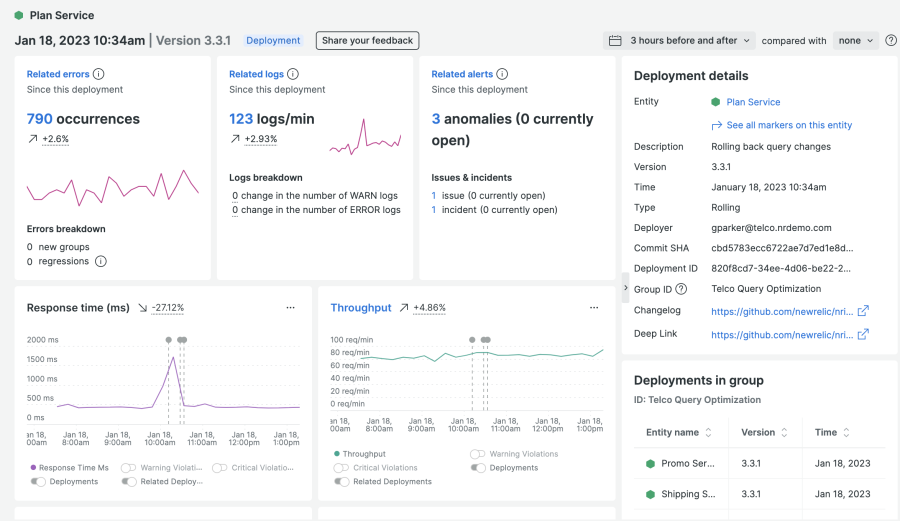Screen dimensions: 900x521
Task: Click the 123 logs/min value
Action: tap(241, 119)
